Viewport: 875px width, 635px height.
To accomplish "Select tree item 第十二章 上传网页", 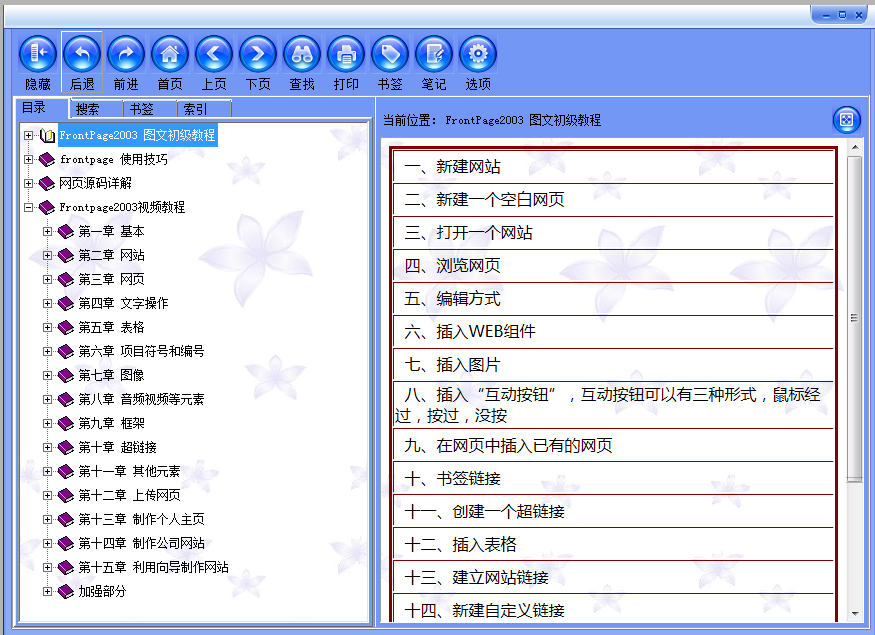I will (x=129, y=496).
